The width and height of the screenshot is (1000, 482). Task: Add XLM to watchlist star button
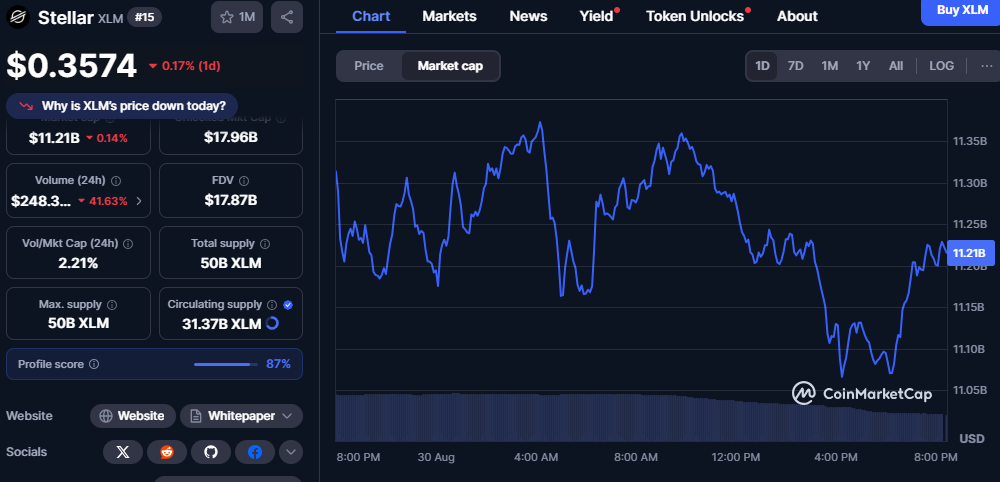(237, 17)
